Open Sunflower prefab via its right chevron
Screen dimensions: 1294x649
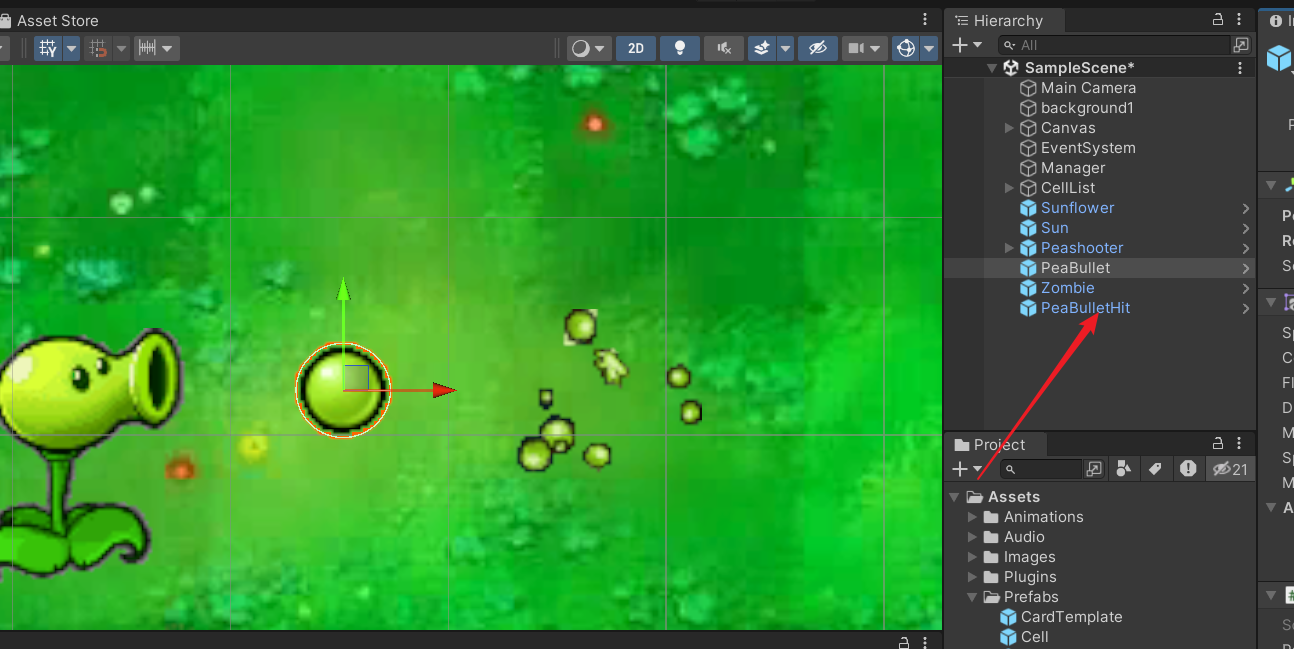pos(1246,208)
